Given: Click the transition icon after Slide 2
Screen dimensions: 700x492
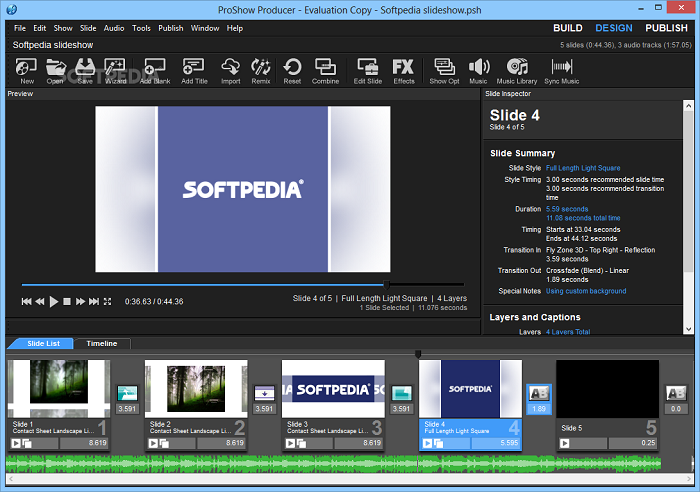Looking at the screenshot, I should coord(264,393).
